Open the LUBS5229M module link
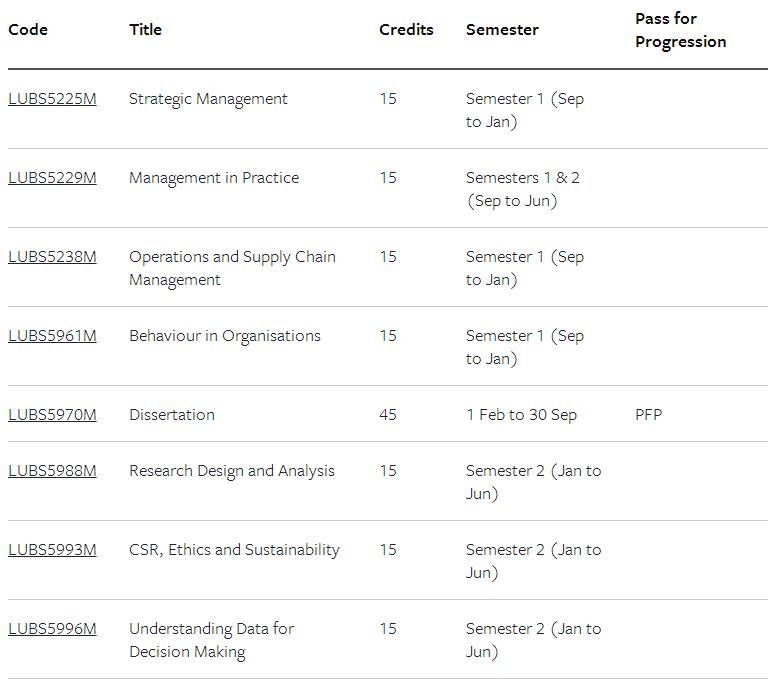Image resolution: width=774 pixels, height=686 pixels. pyautogui.click(x=52, y=178)
